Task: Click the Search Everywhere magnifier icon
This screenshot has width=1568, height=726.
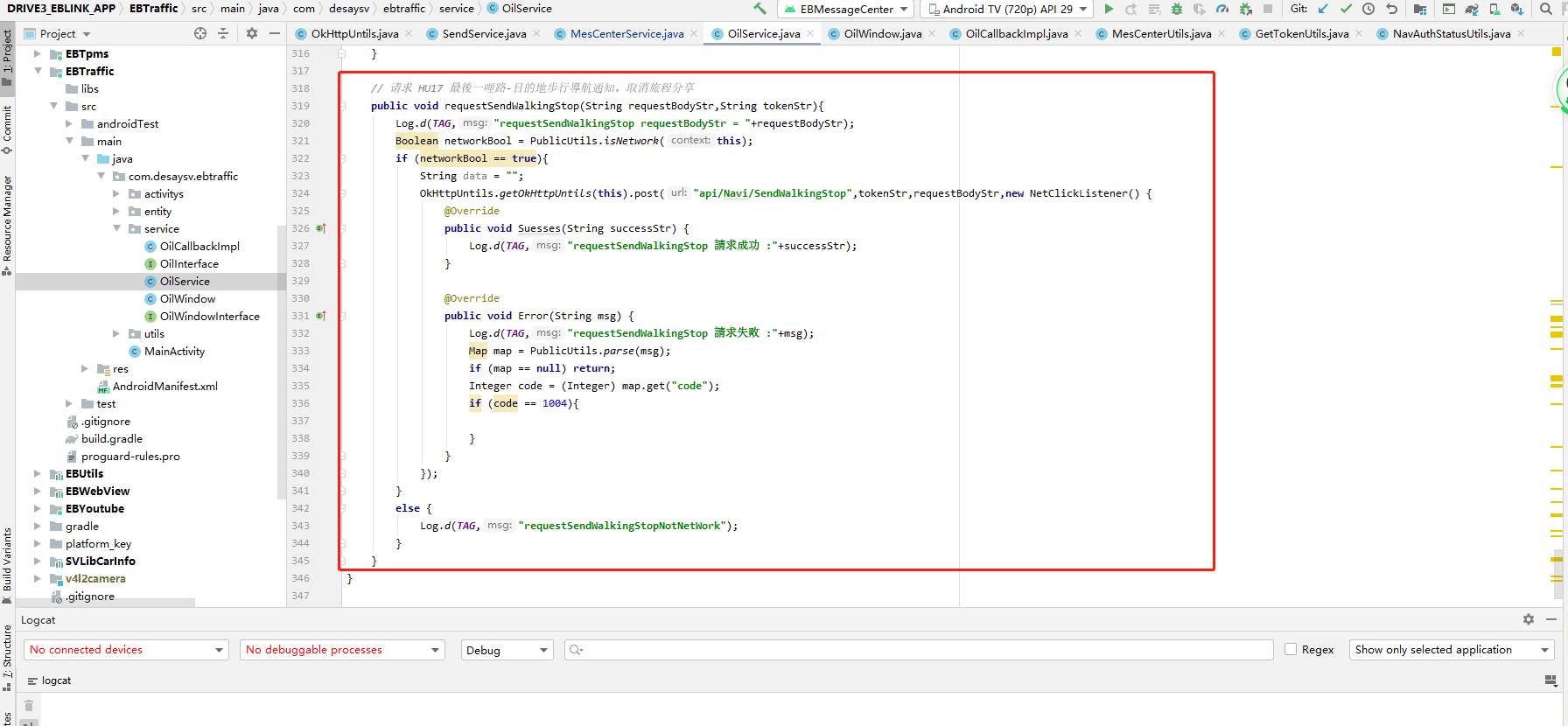Action: 1546,9
